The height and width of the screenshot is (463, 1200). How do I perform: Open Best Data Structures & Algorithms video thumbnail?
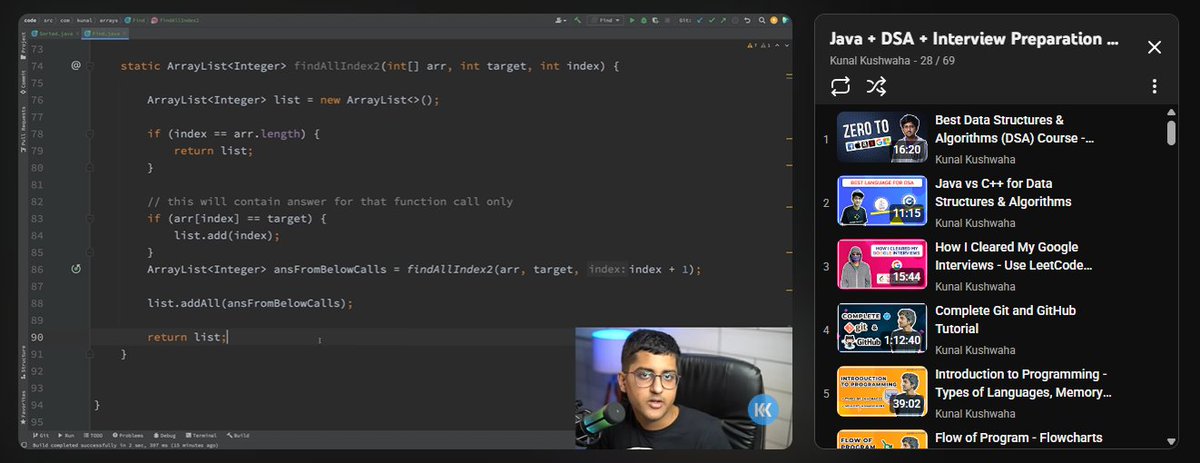click(x=881, y=138)
